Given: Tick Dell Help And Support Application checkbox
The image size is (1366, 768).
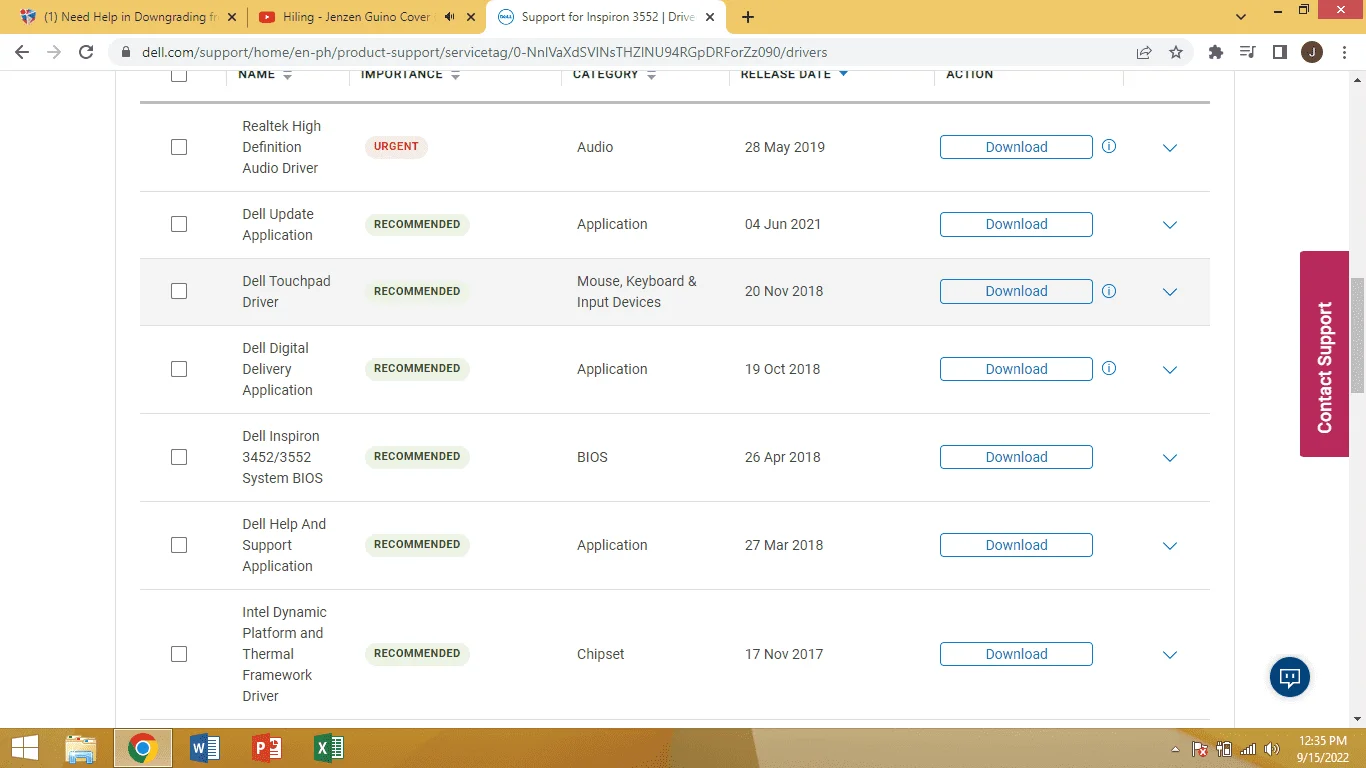Looking at the screenshot, I should 179,545.
